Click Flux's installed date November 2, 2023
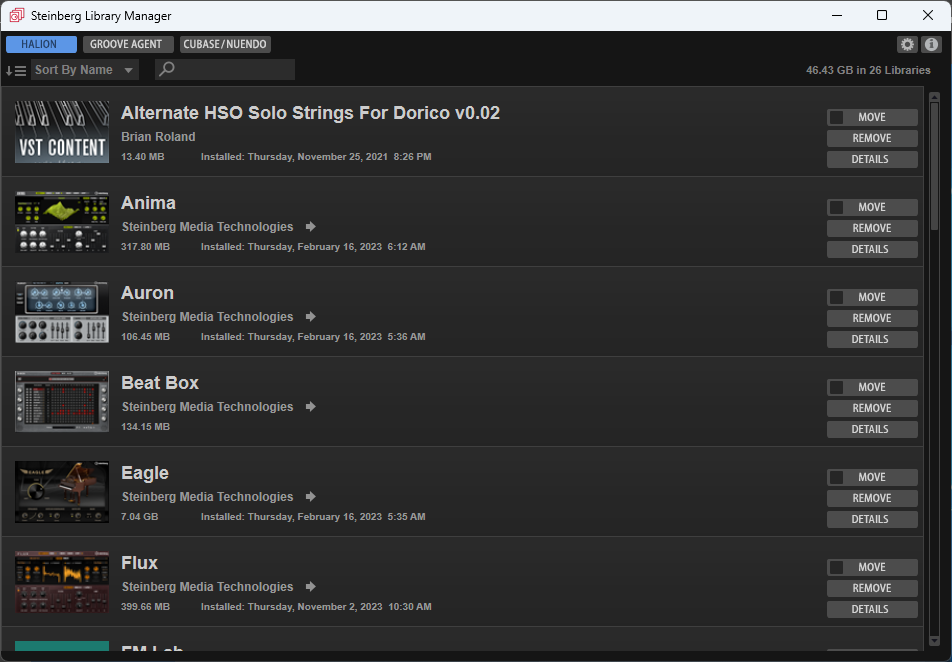Image resolution: width=952 pixels, height=662 pixels. [315, 606]
